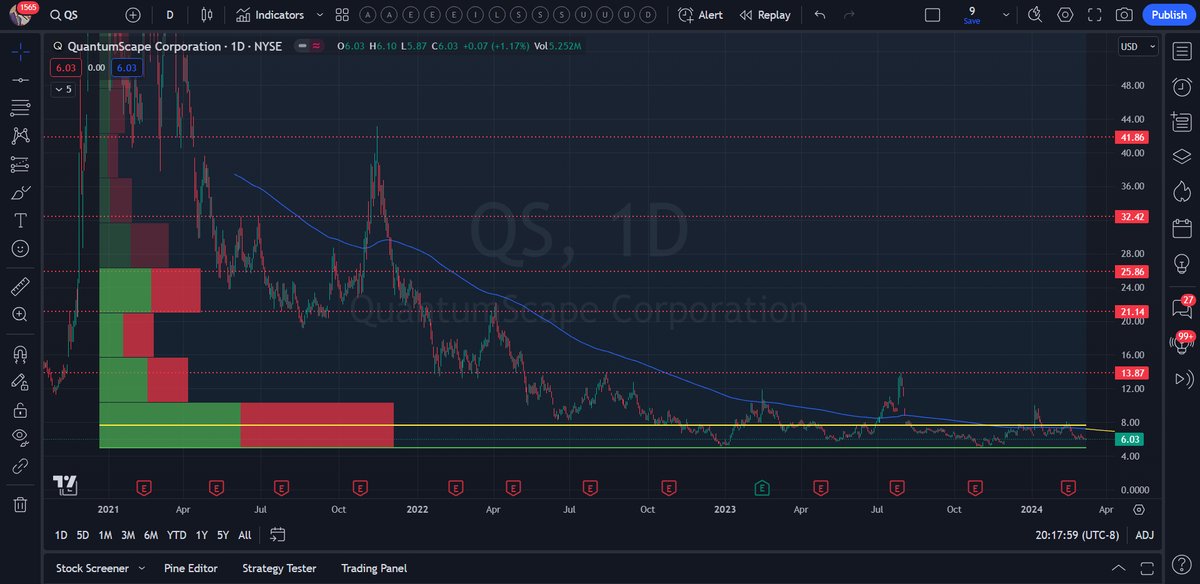Open the Pine Editor tab
Image resolution: width=1200 pixels, height=584 pixels.
click(190, 568)
